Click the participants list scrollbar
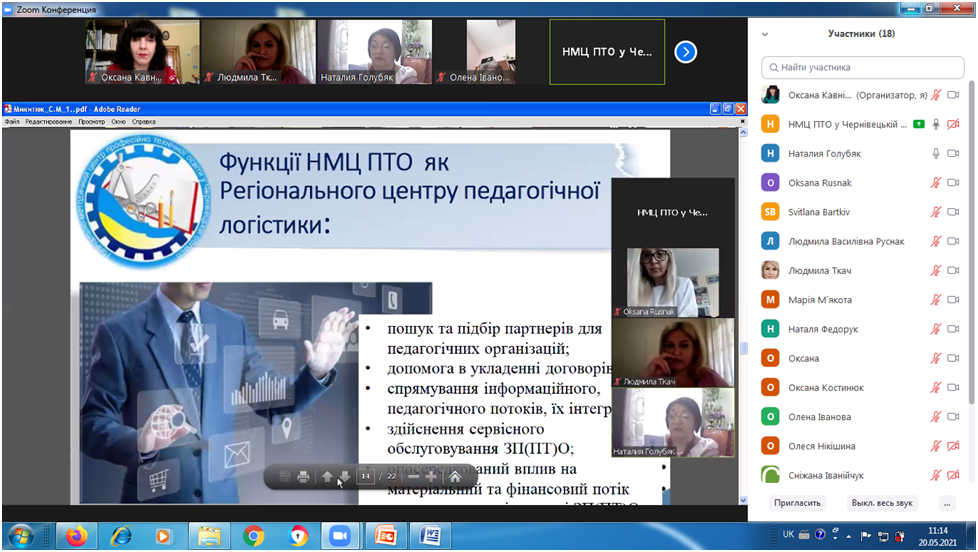The height and width of the screenshot is (552, 978). 971,242
